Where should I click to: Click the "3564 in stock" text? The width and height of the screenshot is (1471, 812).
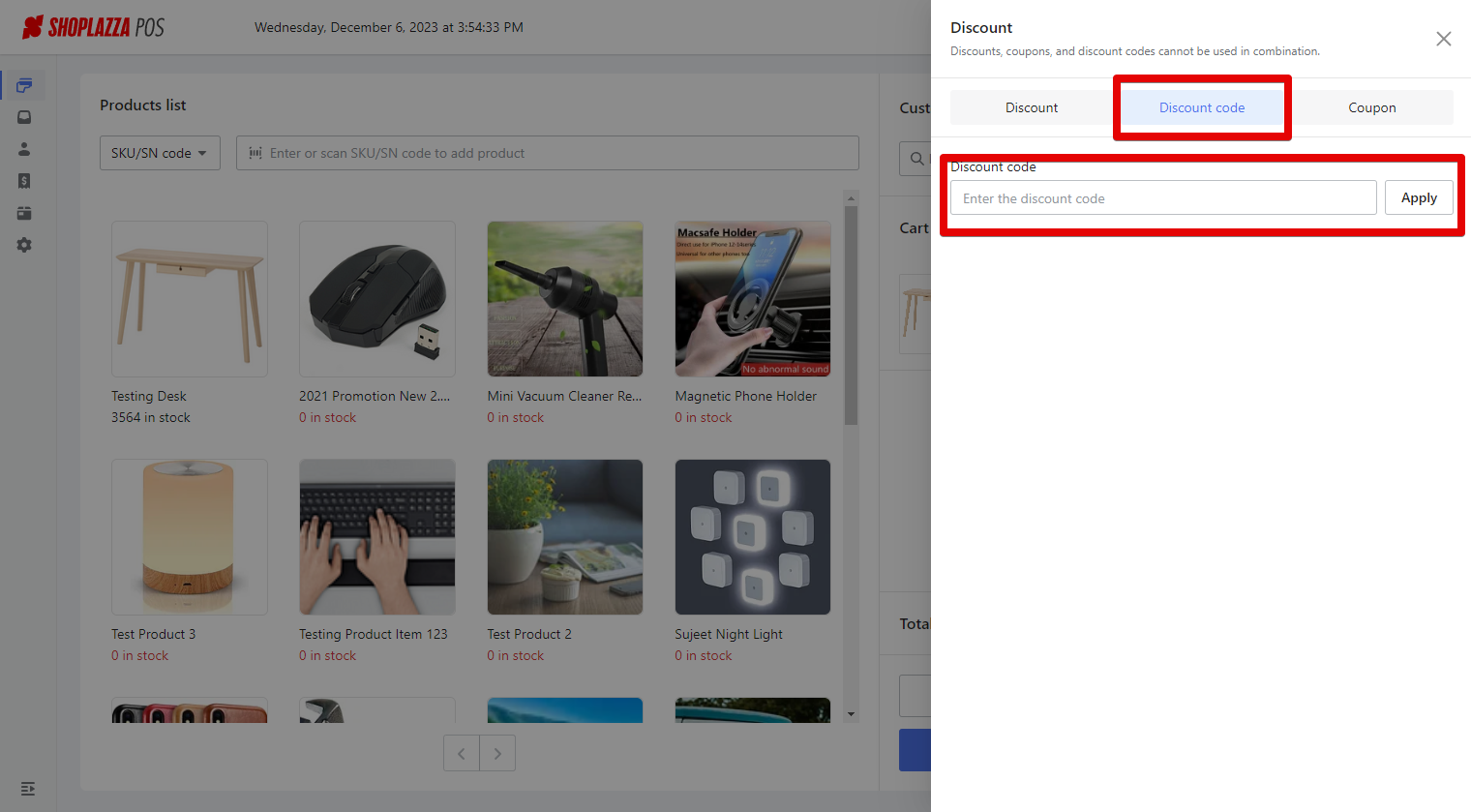(x=151, y=417)
